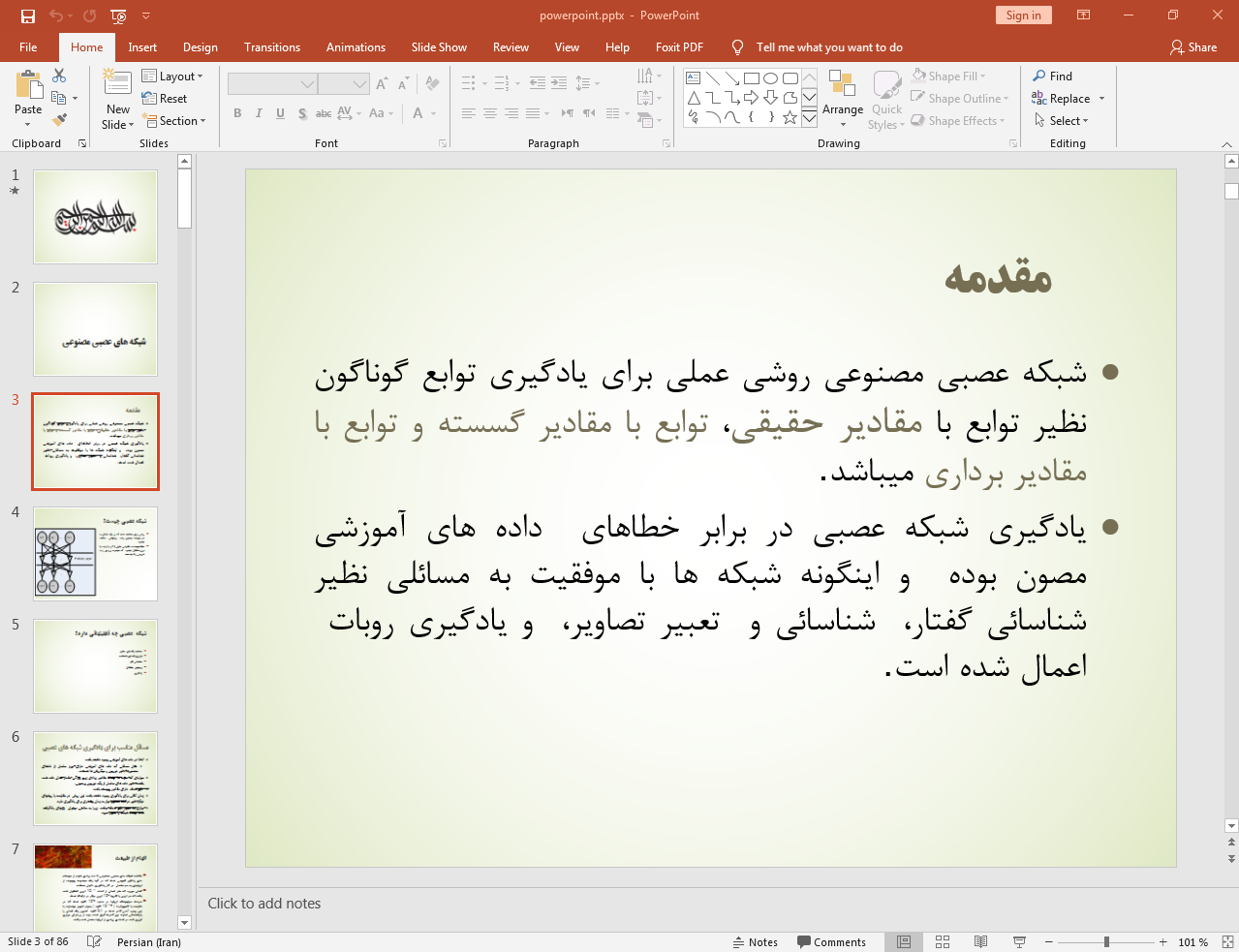
Task: Fit slide to current window icon
Action: (x=1227, y=942)
